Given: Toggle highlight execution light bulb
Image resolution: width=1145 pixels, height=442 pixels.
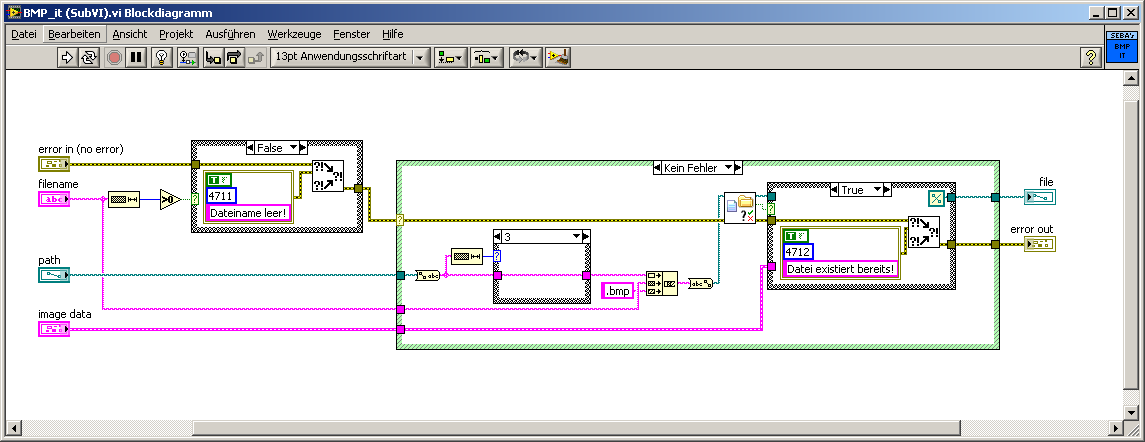Looking at the screenshot, I should coord(161,57).
